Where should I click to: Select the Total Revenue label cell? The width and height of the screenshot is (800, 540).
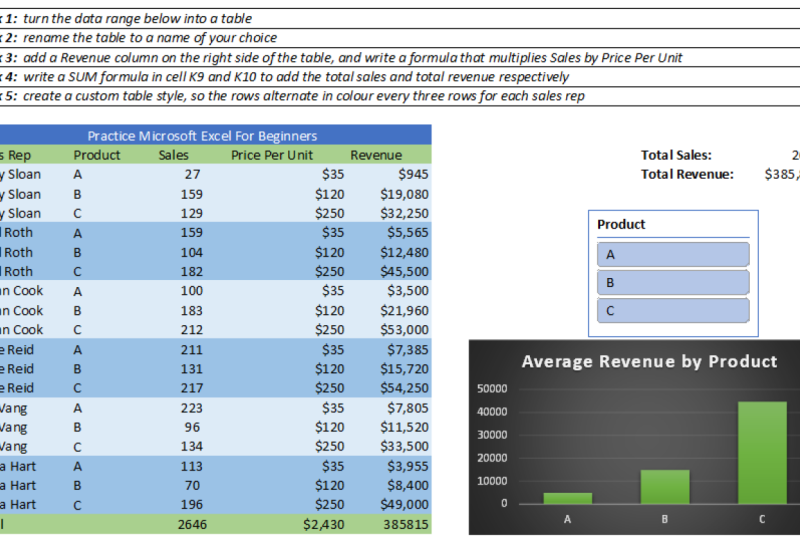687,175
